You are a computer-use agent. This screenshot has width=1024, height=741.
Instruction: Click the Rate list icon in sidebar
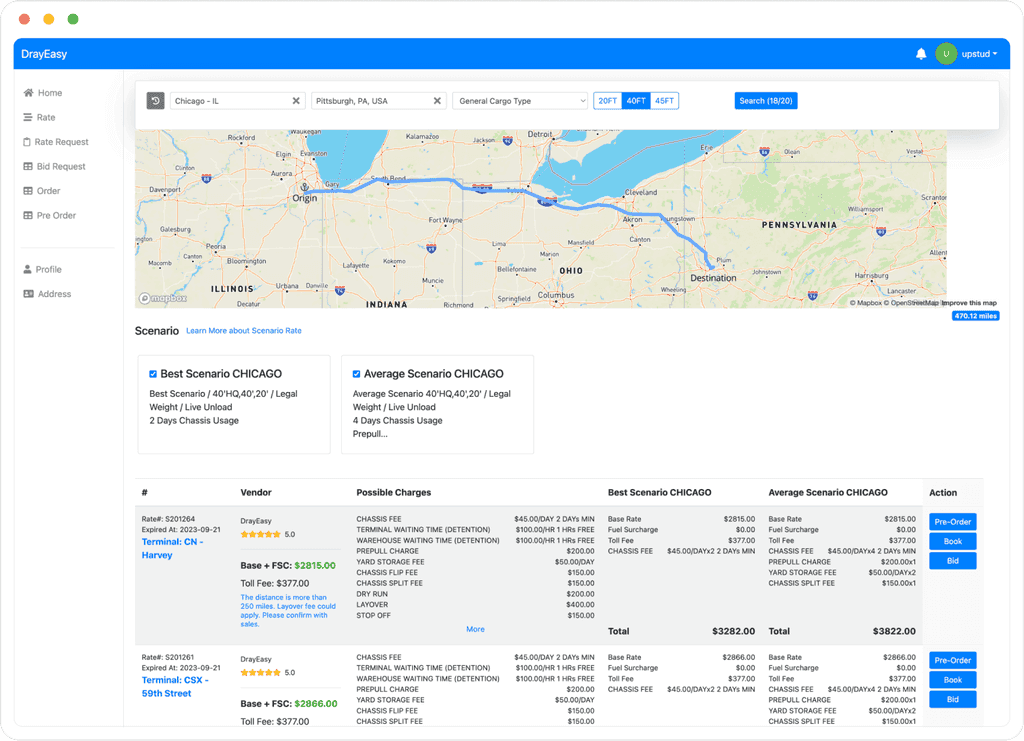pyautogui.click(x=27, y=118)
